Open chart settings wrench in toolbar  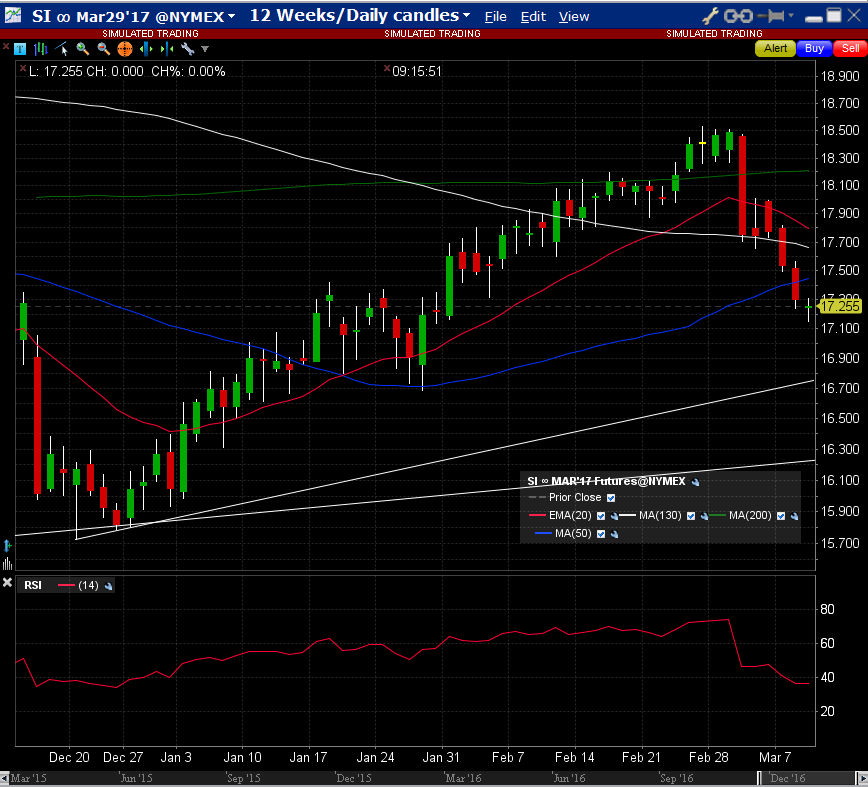[x=186, y=49]
